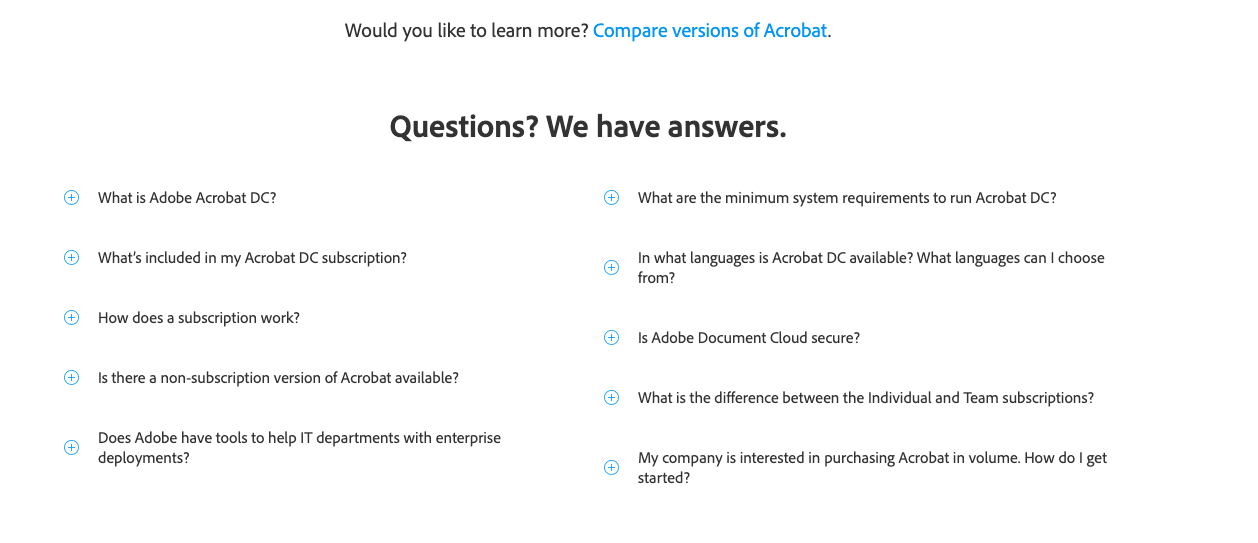Click plus icon for non-subscription version question

point(71,378)
